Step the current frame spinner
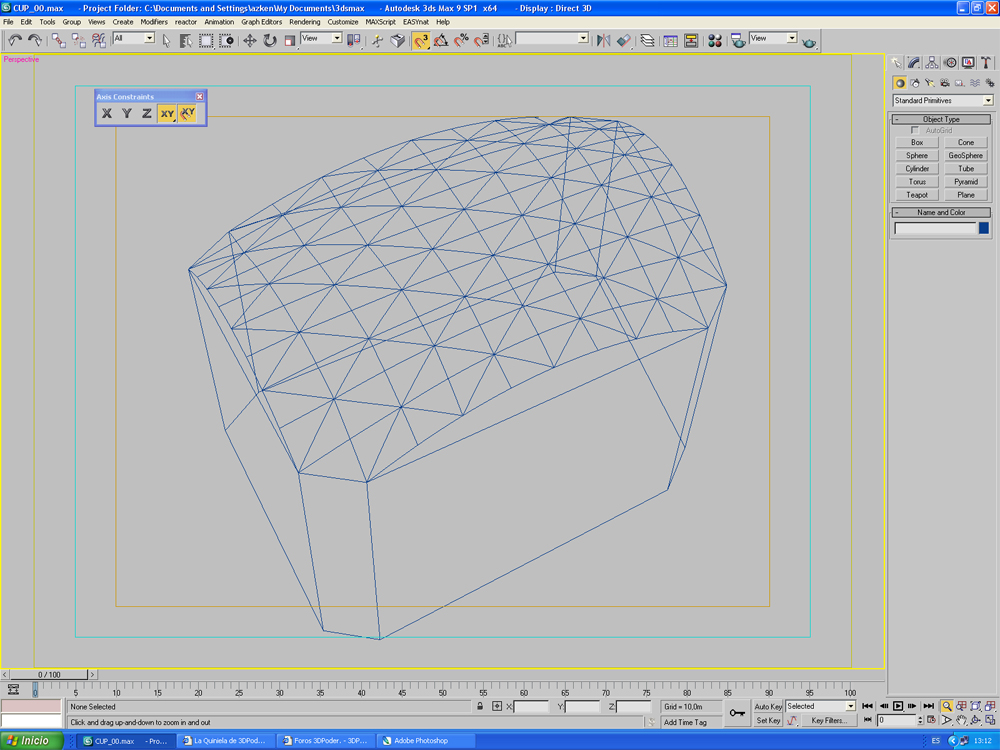 tap(920, 720)
